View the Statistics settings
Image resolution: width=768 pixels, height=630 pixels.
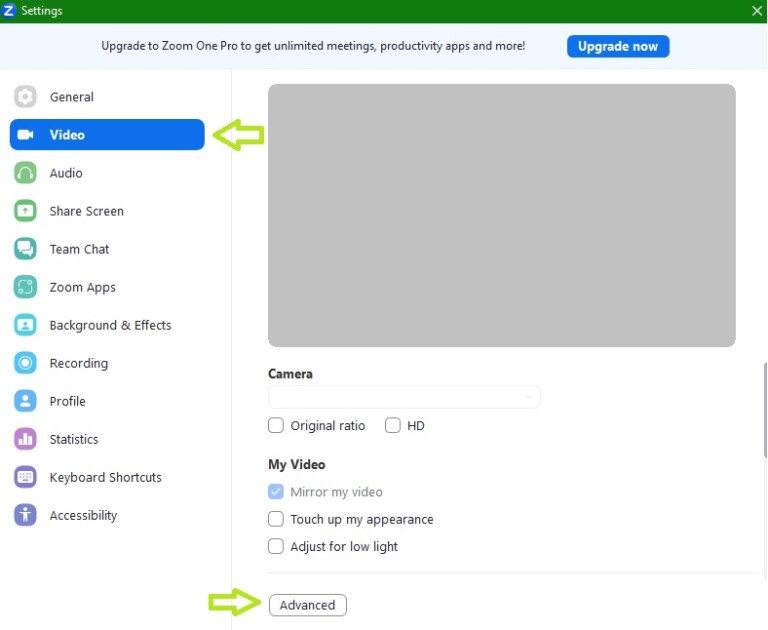tap(107, 439)
